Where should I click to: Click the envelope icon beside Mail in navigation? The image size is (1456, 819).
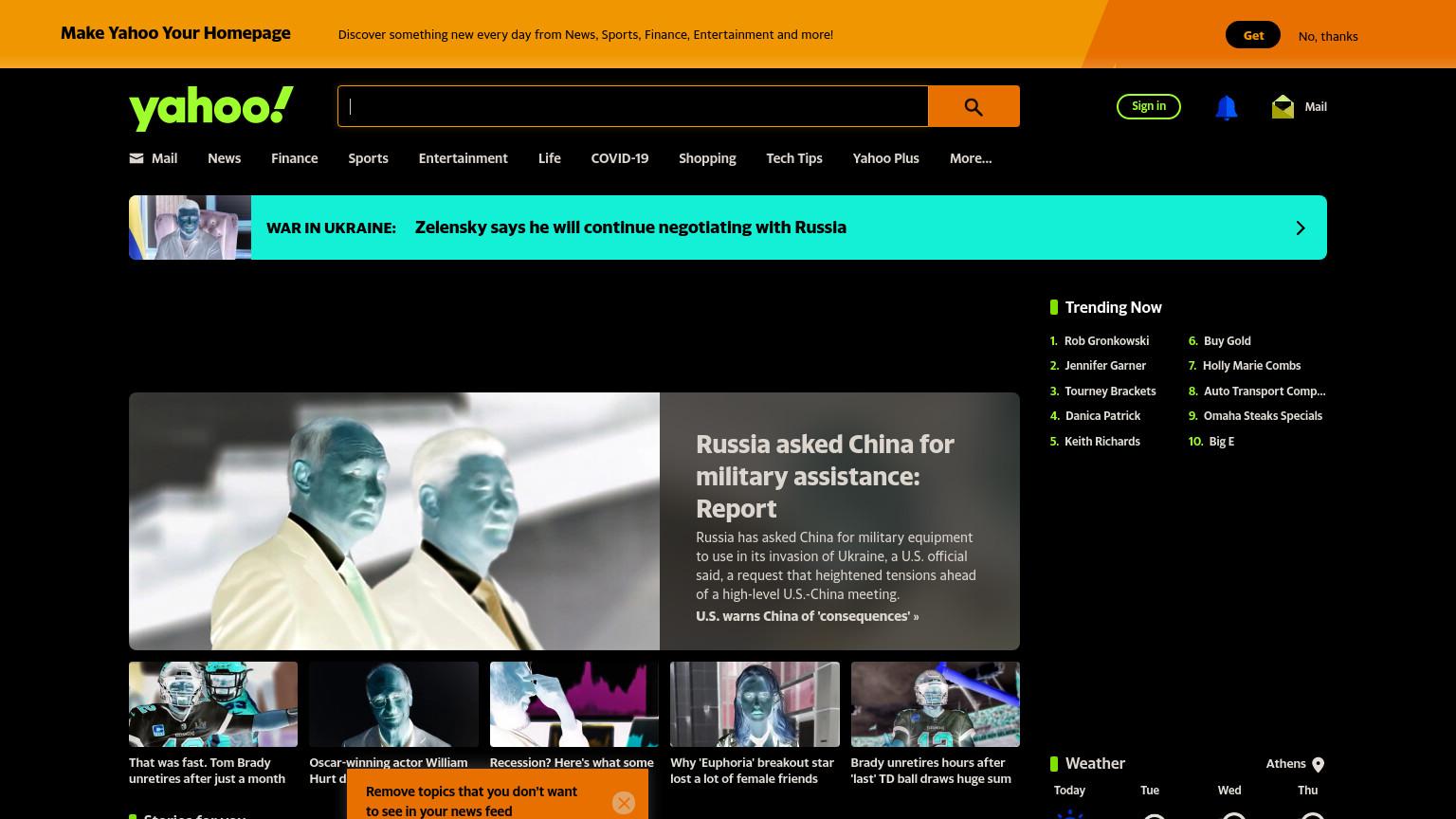(x=136, y=158)
